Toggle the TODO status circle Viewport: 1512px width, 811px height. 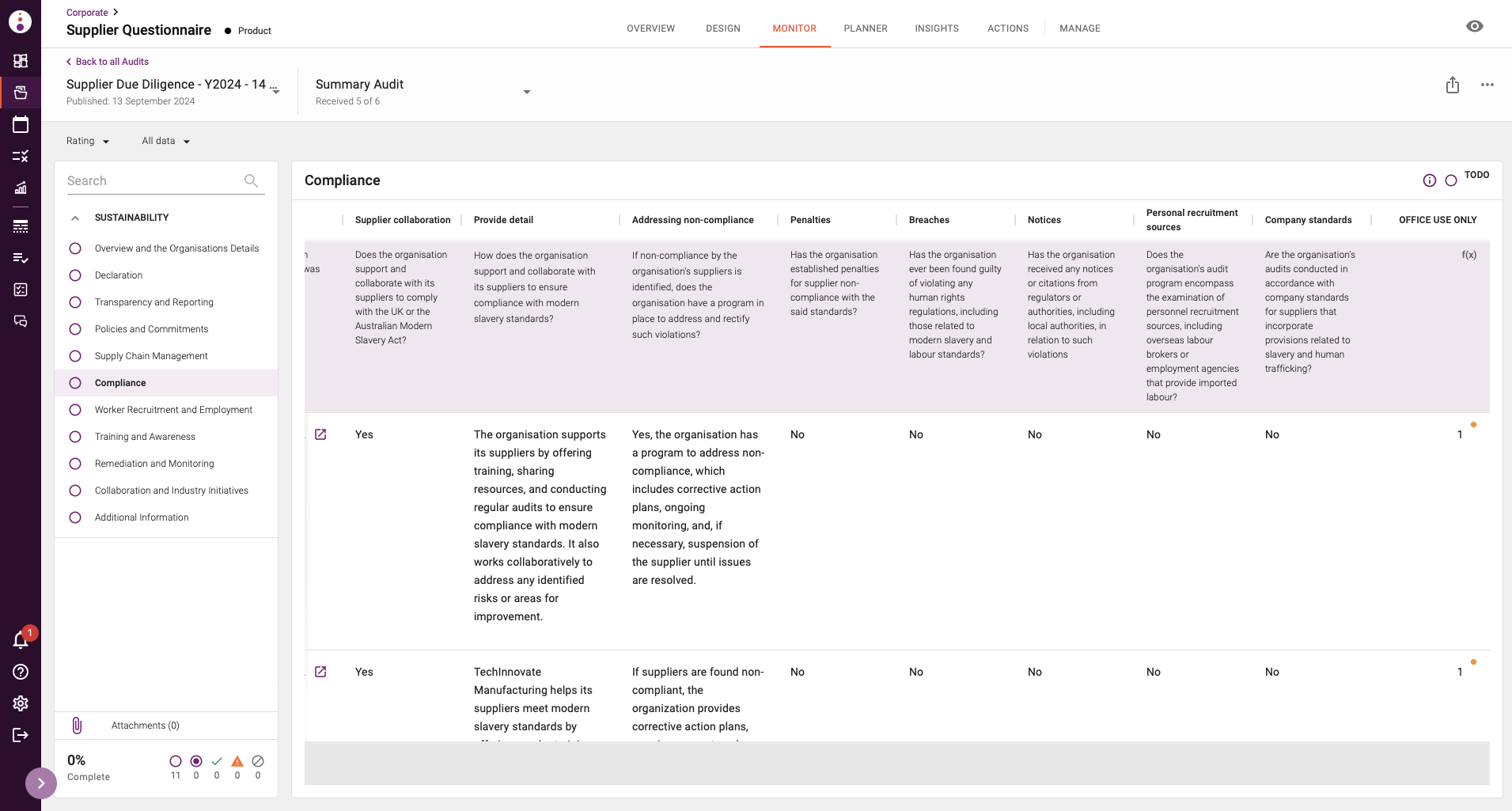point(1451,180)
